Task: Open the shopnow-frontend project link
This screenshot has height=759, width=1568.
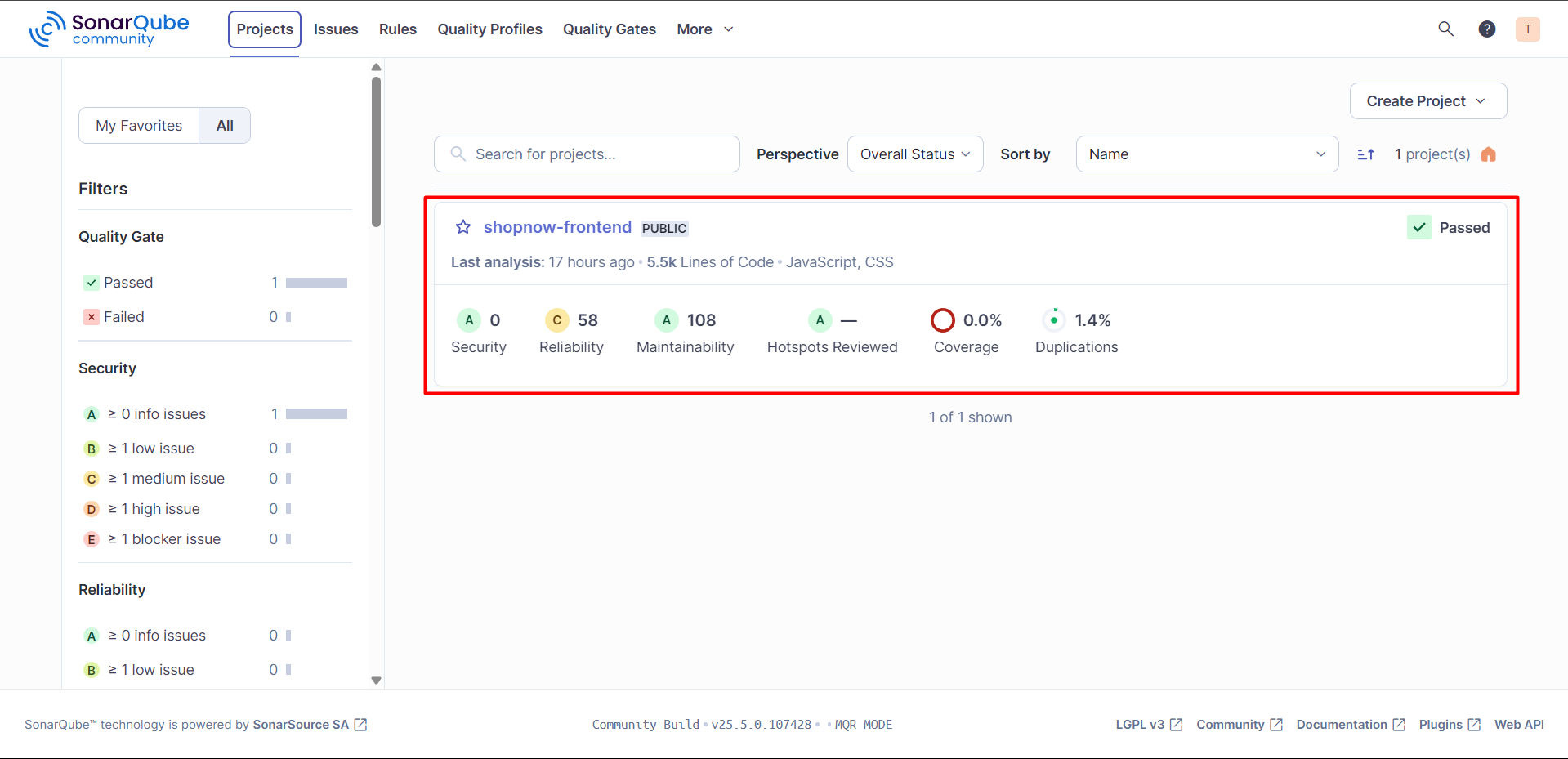Action: click(557, 227)
